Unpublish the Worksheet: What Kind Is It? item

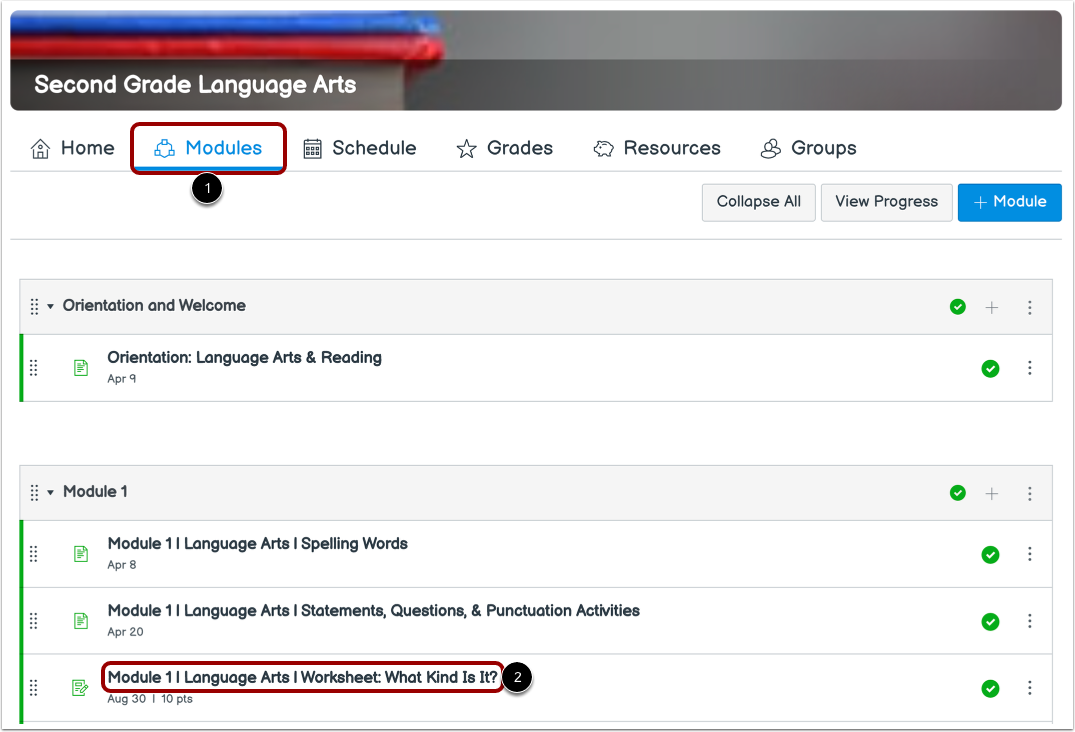[x=990, y=688]
